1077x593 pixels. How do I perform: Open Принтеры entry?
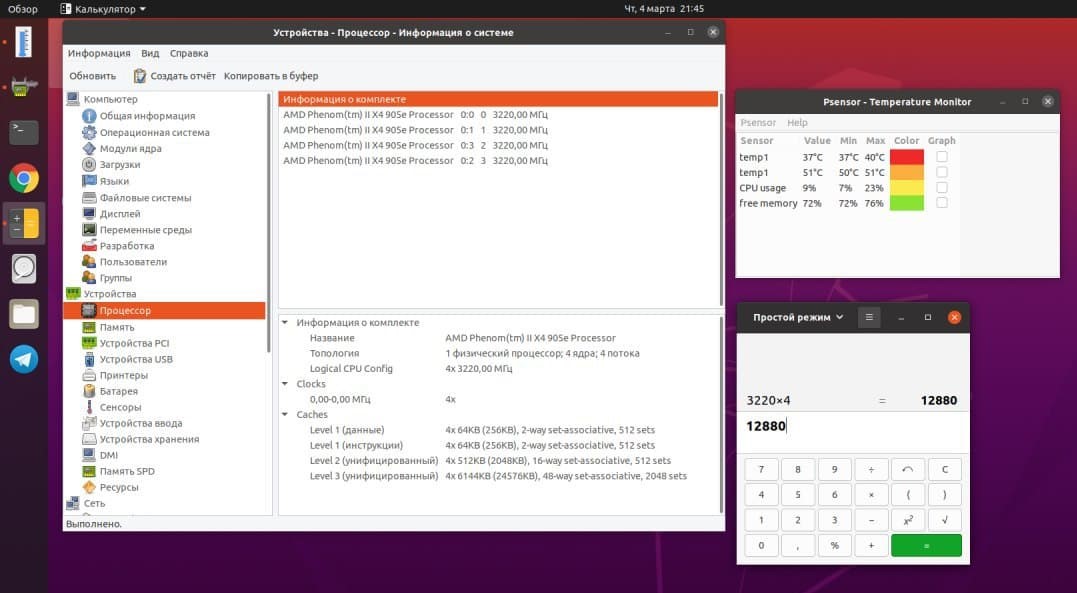click(124, 375)
